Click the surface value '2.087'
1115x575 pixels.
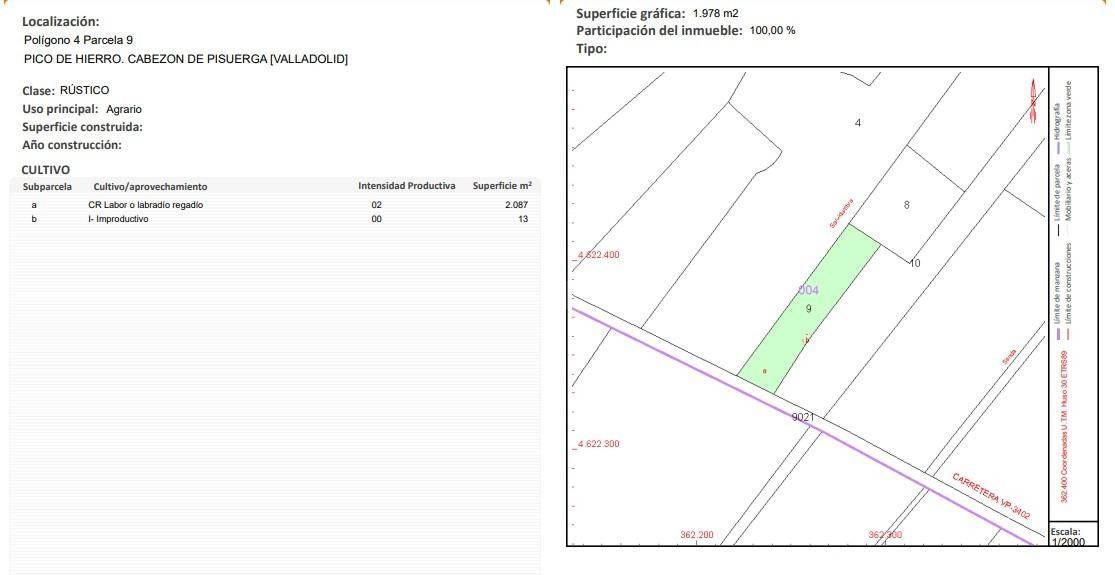click(516, 205)
